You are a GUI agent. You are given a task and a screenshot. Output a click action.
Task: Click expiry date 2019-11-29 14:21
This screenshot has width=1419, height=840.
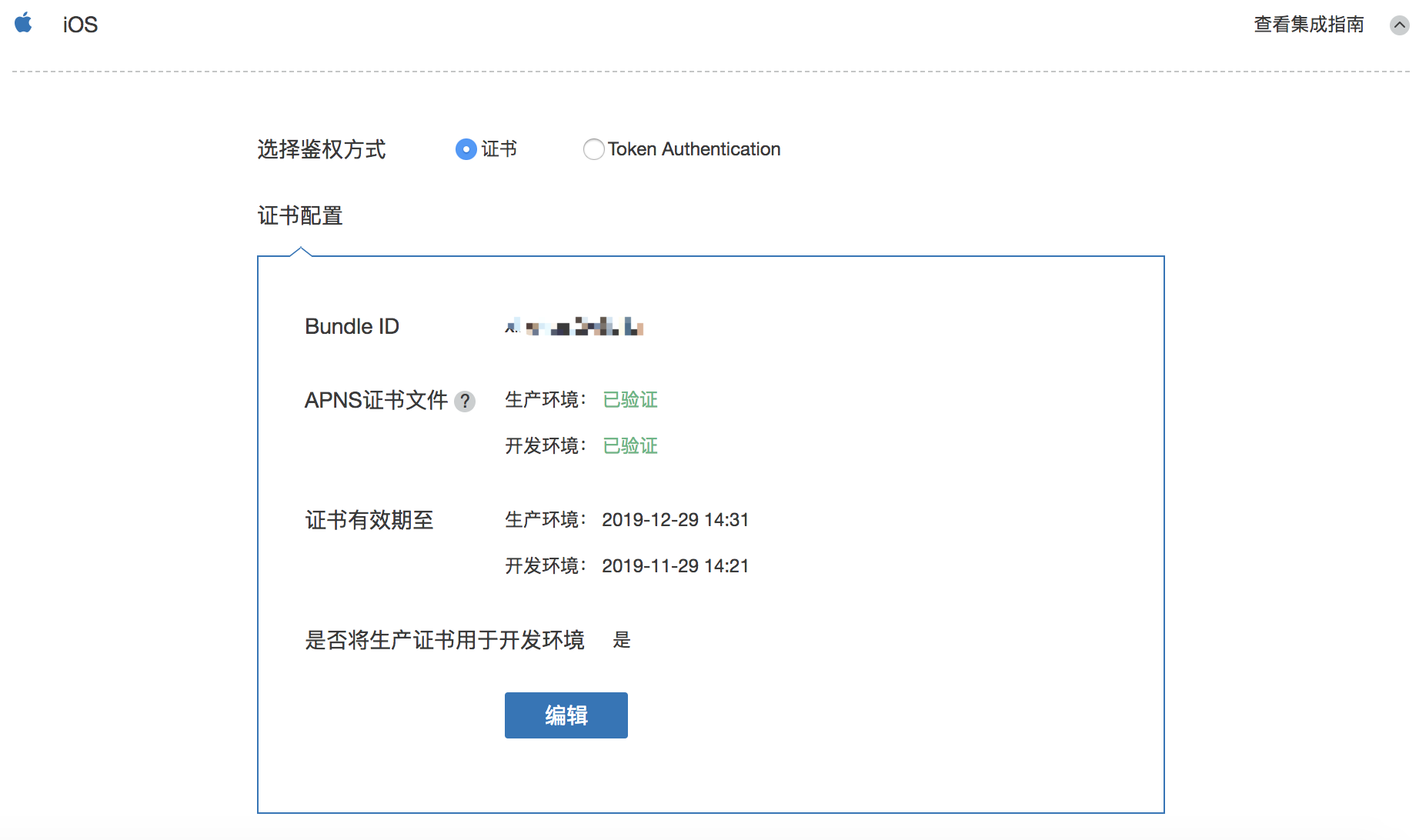pos(675,566)
